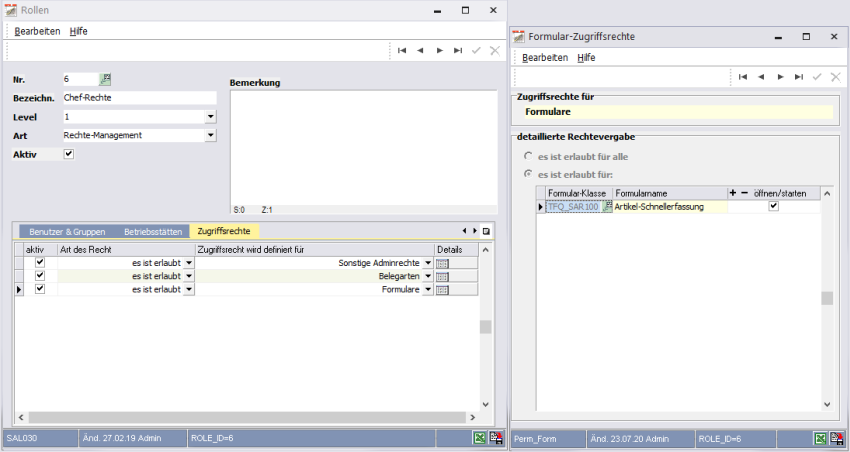Open Details icon for the Belegarten row

(442, 276)
